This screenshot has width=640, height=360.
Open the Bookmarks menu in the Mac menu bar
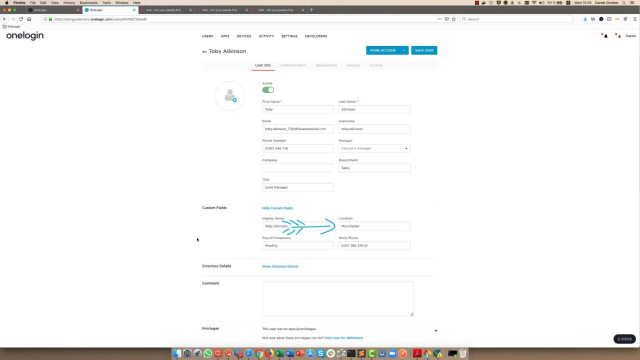click(89, 2)
